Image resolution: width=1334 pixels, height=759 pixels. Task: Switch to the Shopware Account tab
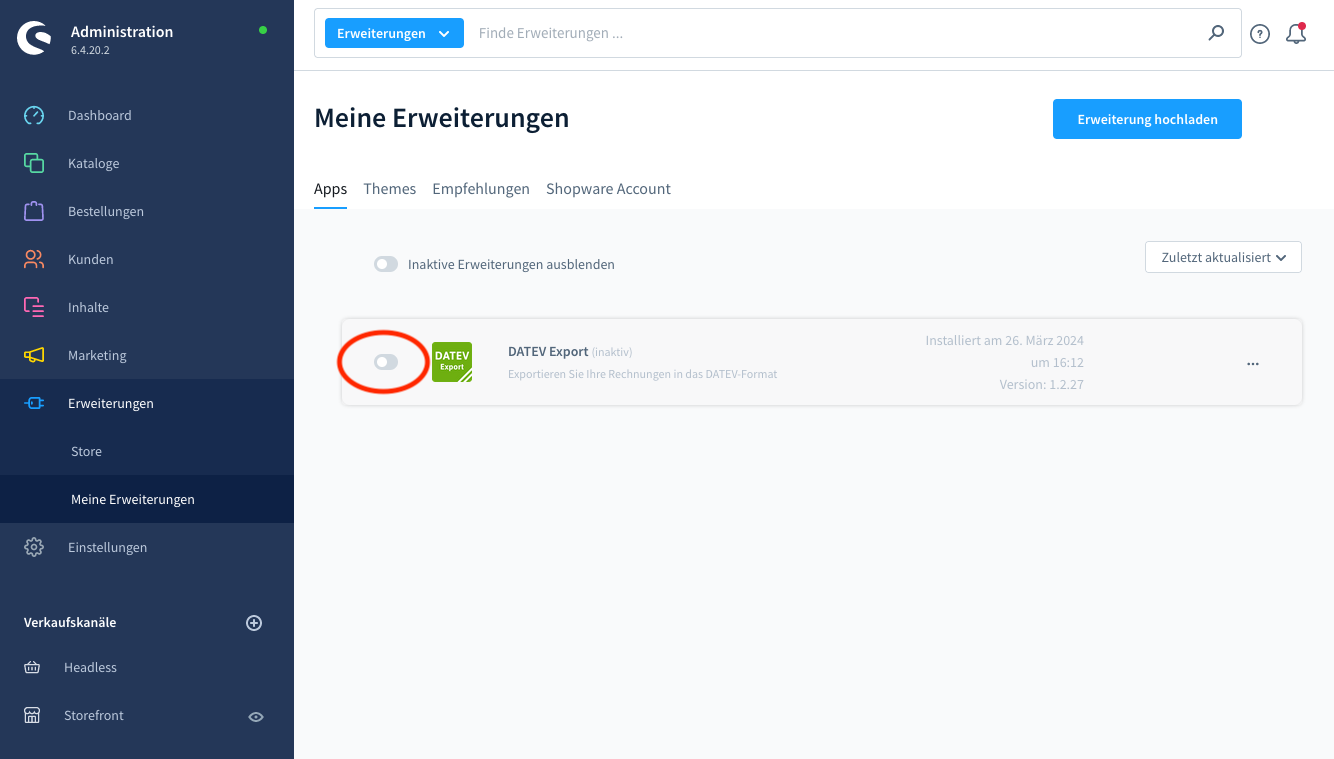click(x=608, y=189)
